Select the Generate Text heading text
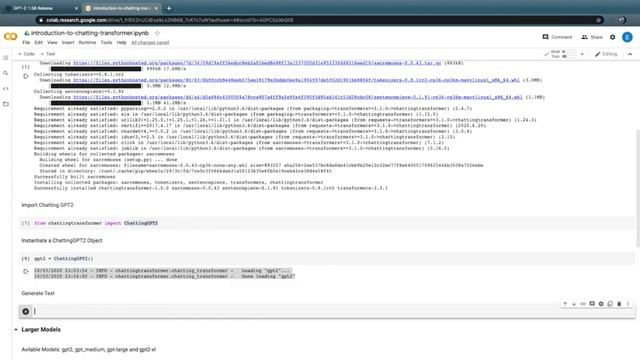The image size is (640, 360). 38,293
